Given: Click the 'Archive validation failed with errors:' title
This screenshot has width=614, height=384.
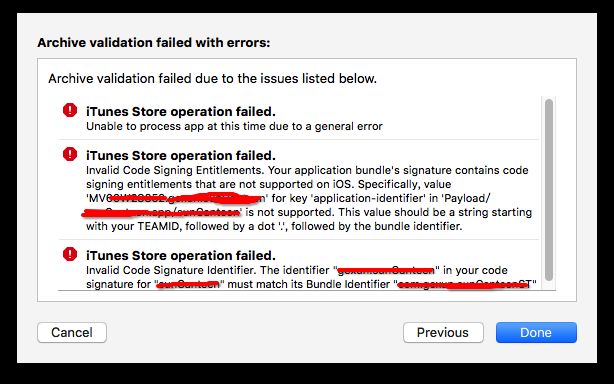Looking at the screenshot, I should tap(154, 42).
